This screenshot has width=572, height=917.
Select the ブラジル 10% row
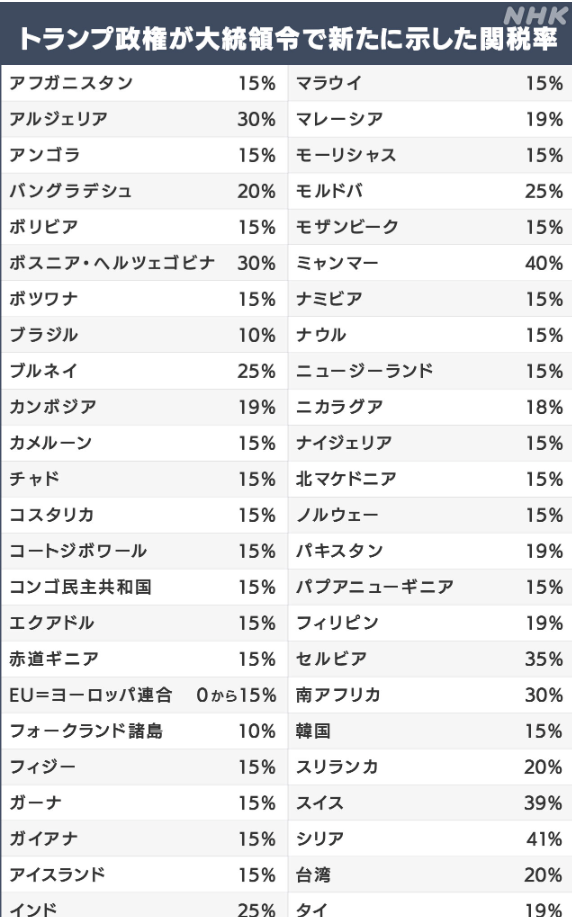[144, 335]
